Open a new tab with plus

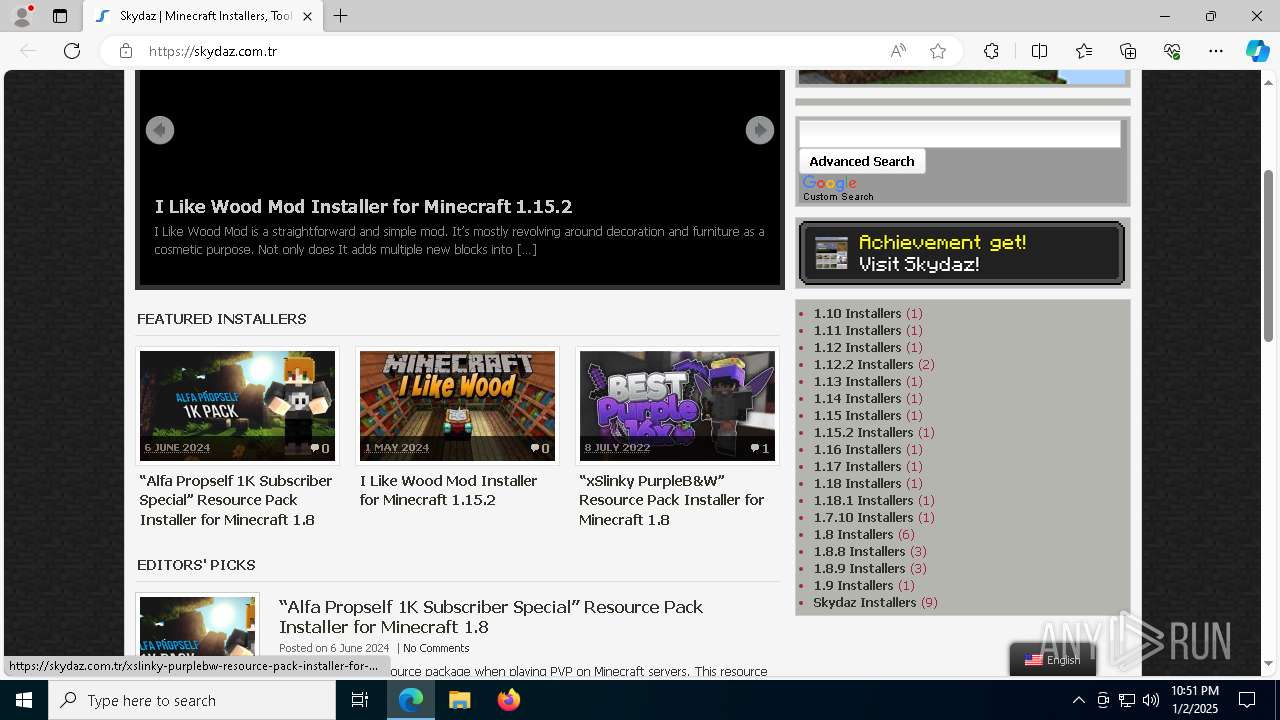(x=341, y=16)
